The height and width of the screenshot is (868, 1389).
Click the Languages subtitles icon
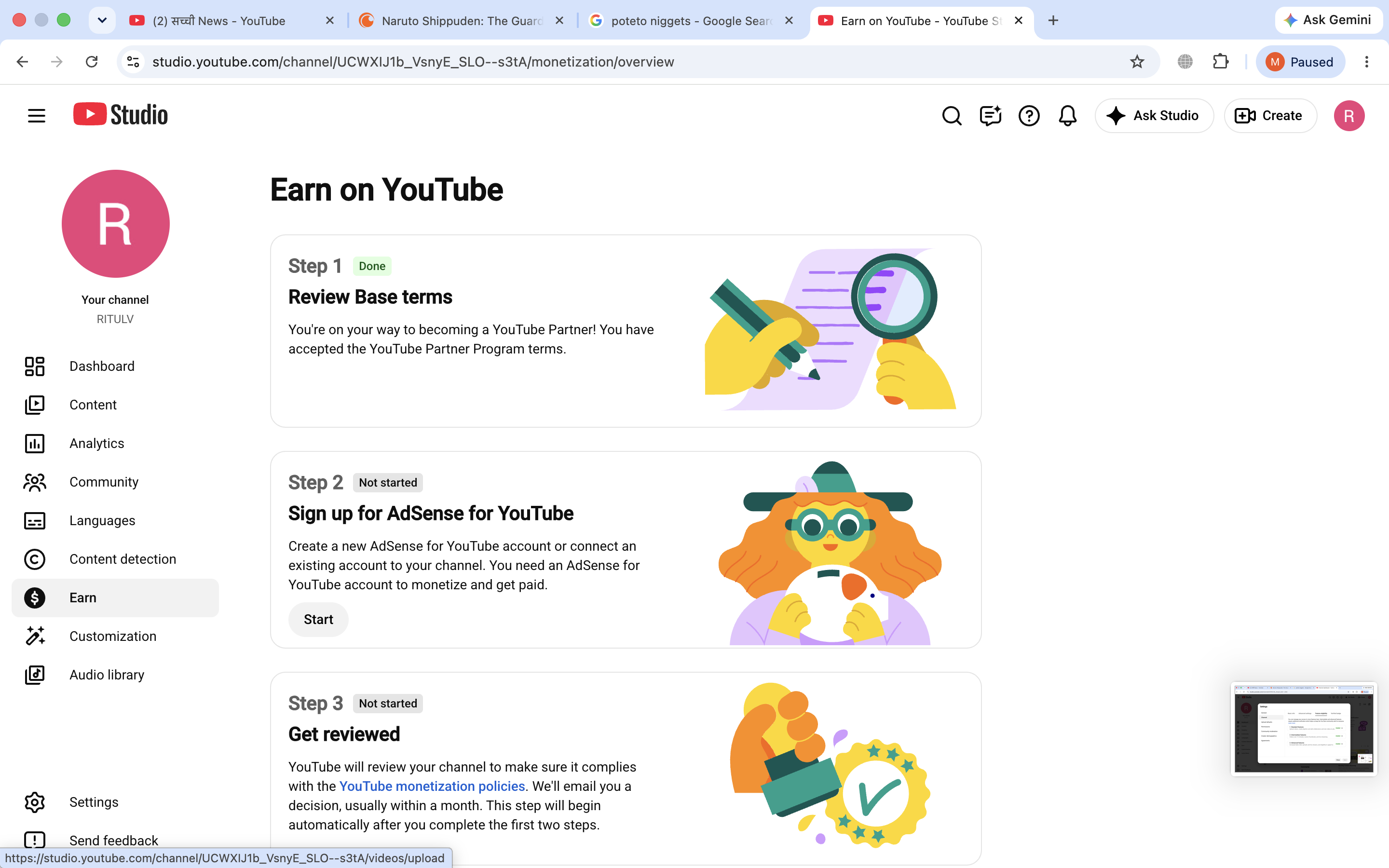pos(34,521)
